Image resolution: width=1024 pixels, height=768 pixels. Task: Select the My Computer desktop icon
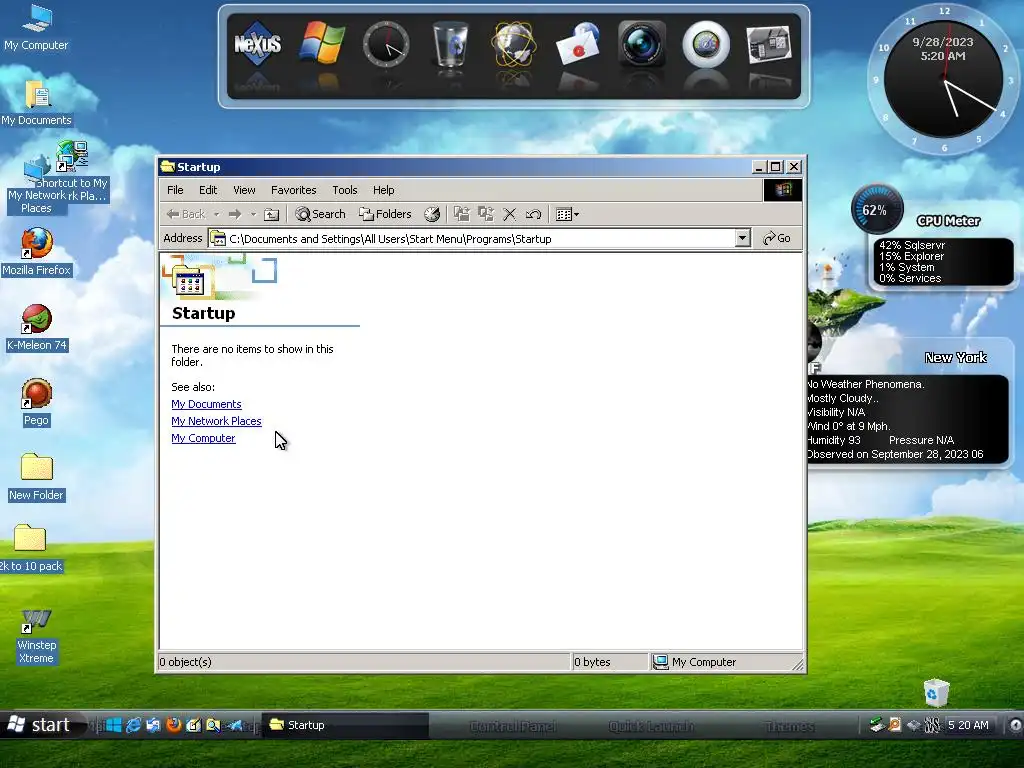click(x=36, y=28)
